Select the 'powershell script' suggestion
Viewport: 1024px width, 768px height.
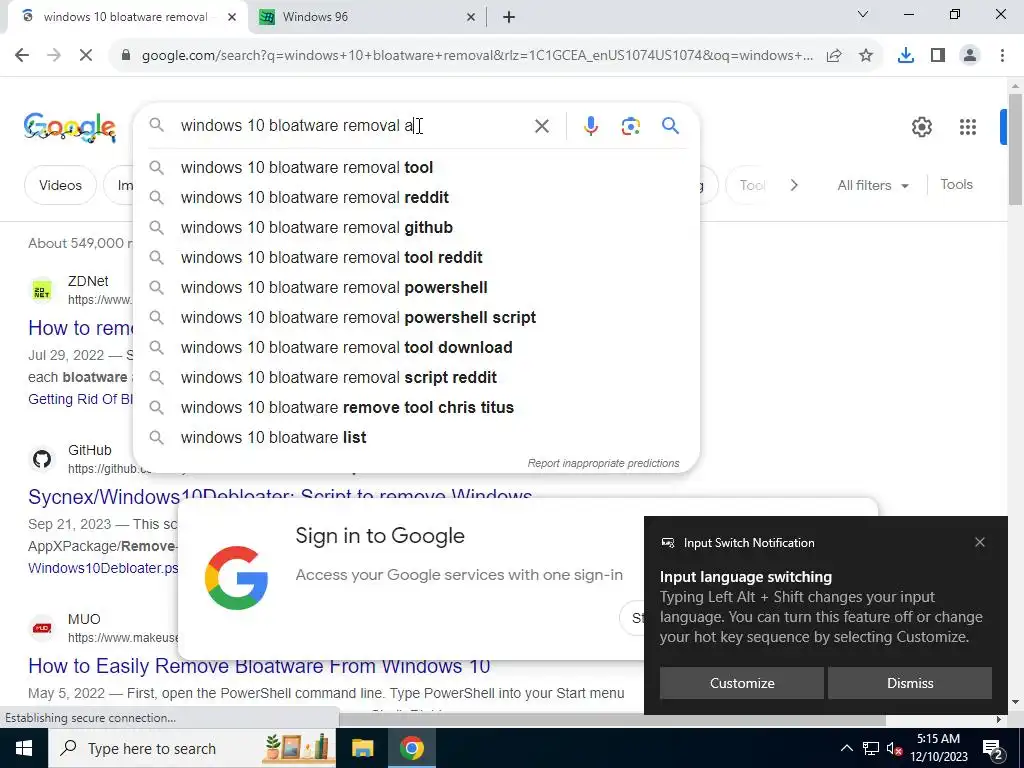coord(416,317)
